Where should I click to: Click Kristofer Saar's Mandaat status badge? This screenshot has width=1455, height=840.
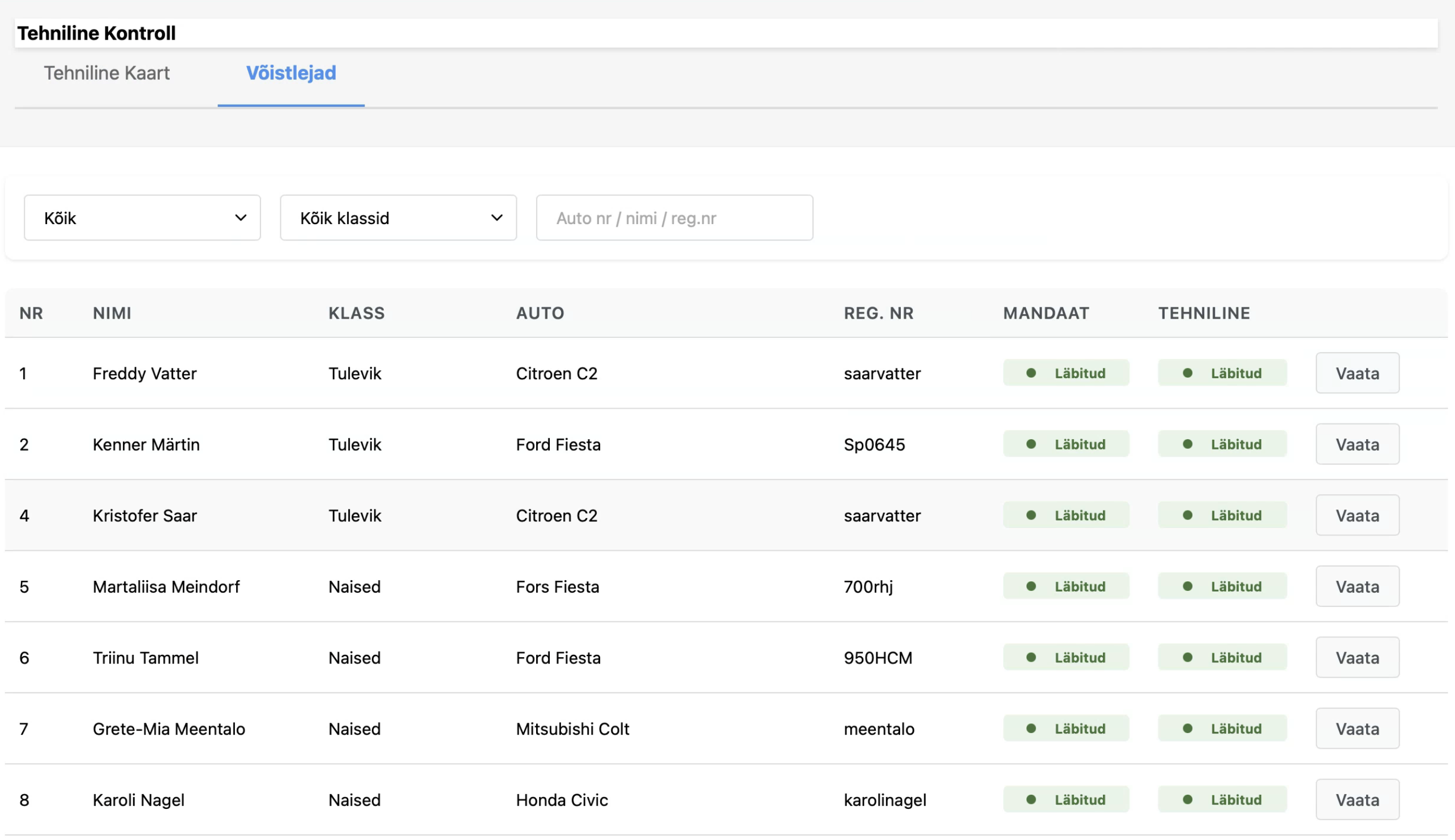click(1065, 515)
